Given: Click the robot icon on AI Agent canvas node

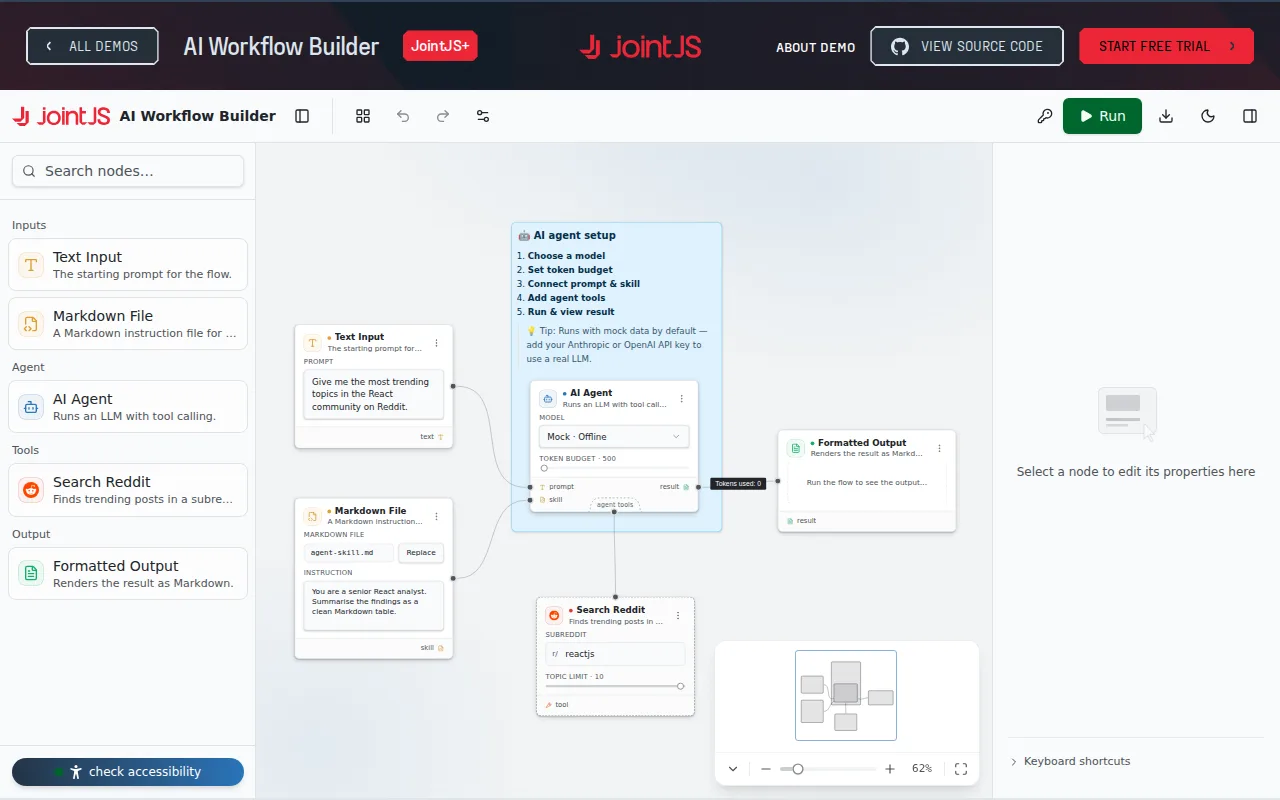Looking at the screenshot, I should pos(547,398).
